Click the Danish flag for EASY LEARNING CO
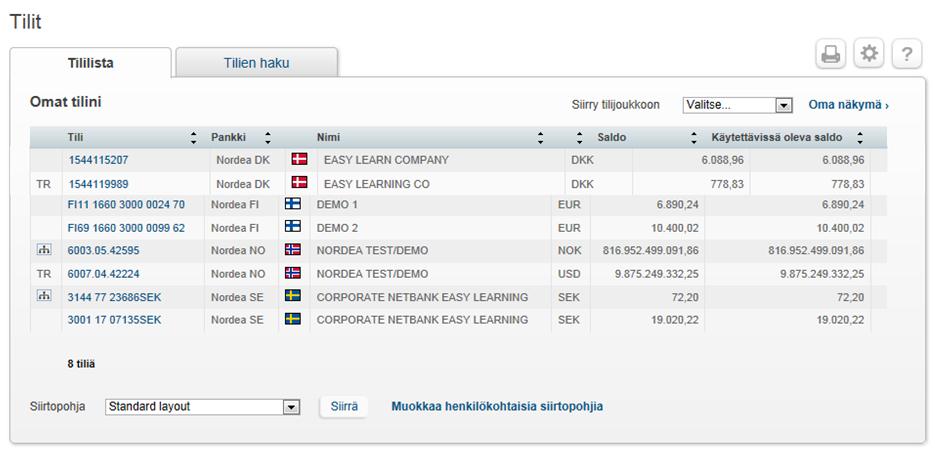This screenshot has height=454, width=935. (299, 183)
